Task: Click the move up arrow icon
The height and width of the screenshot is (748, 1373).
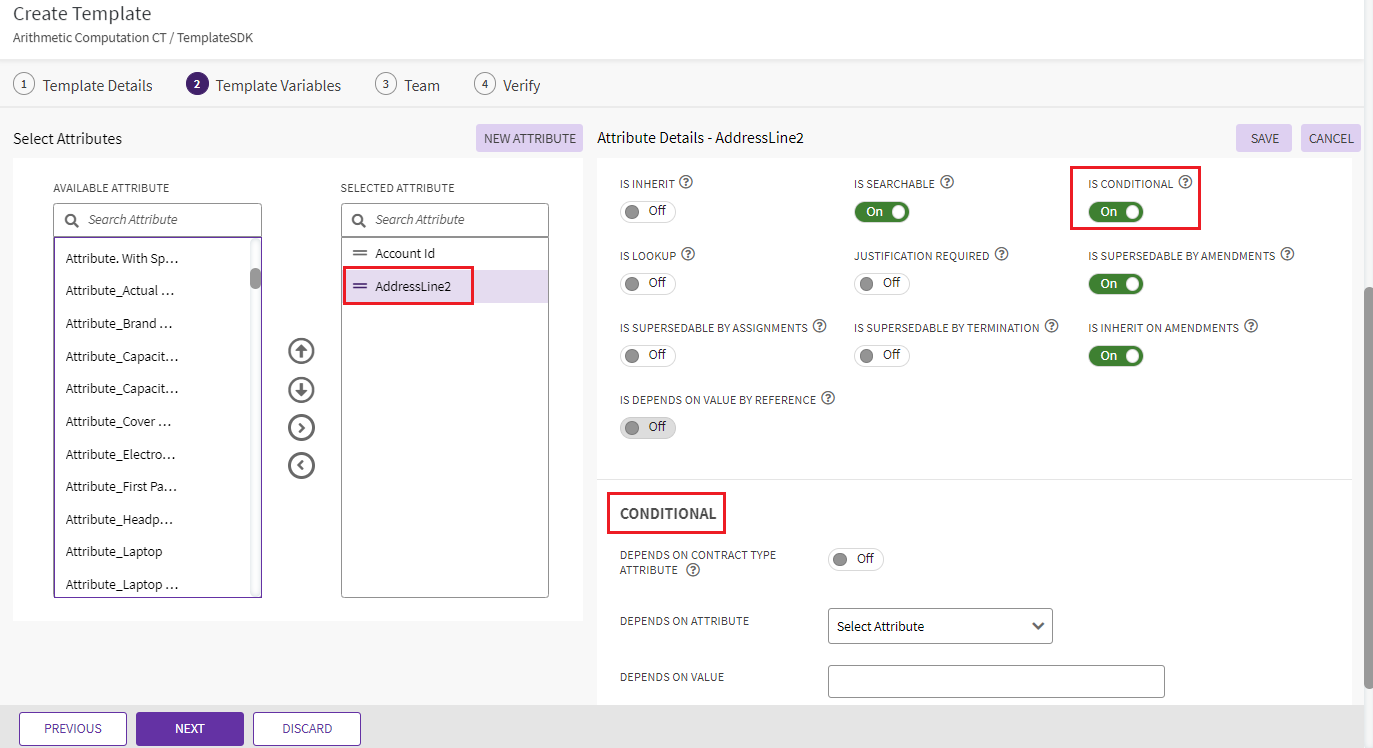Action: [x=301, y=351]
